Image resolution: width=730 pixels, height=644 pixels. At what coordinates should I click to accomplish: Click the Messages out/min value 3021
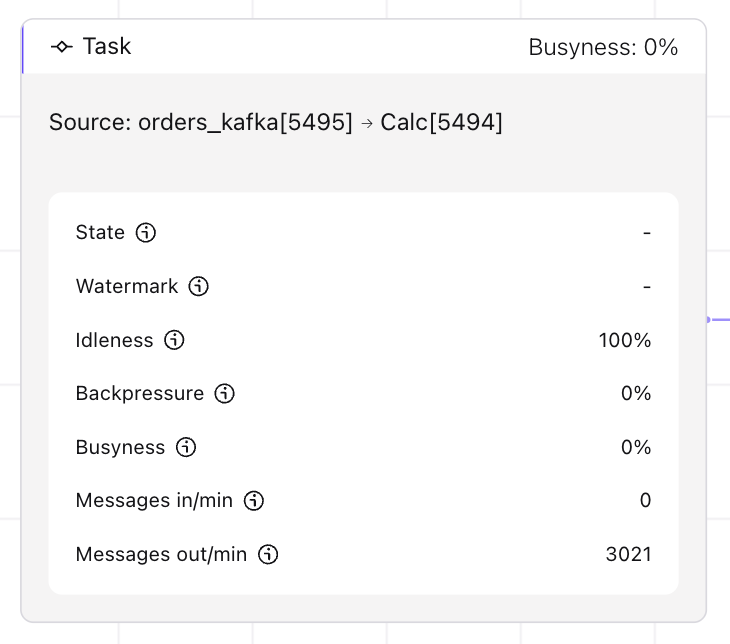[628, 554]
